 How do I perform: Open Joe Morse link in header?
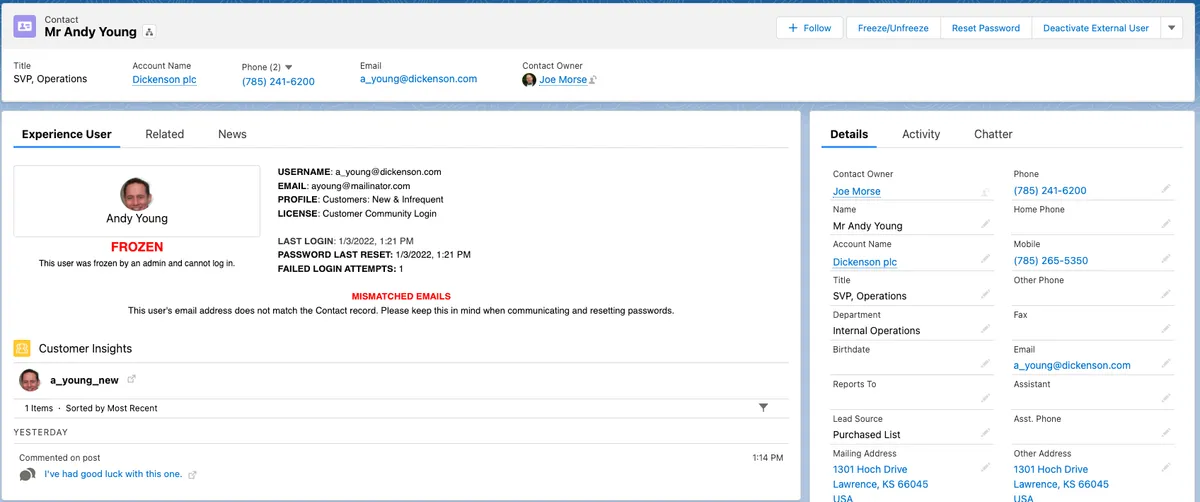pos(563,80)
